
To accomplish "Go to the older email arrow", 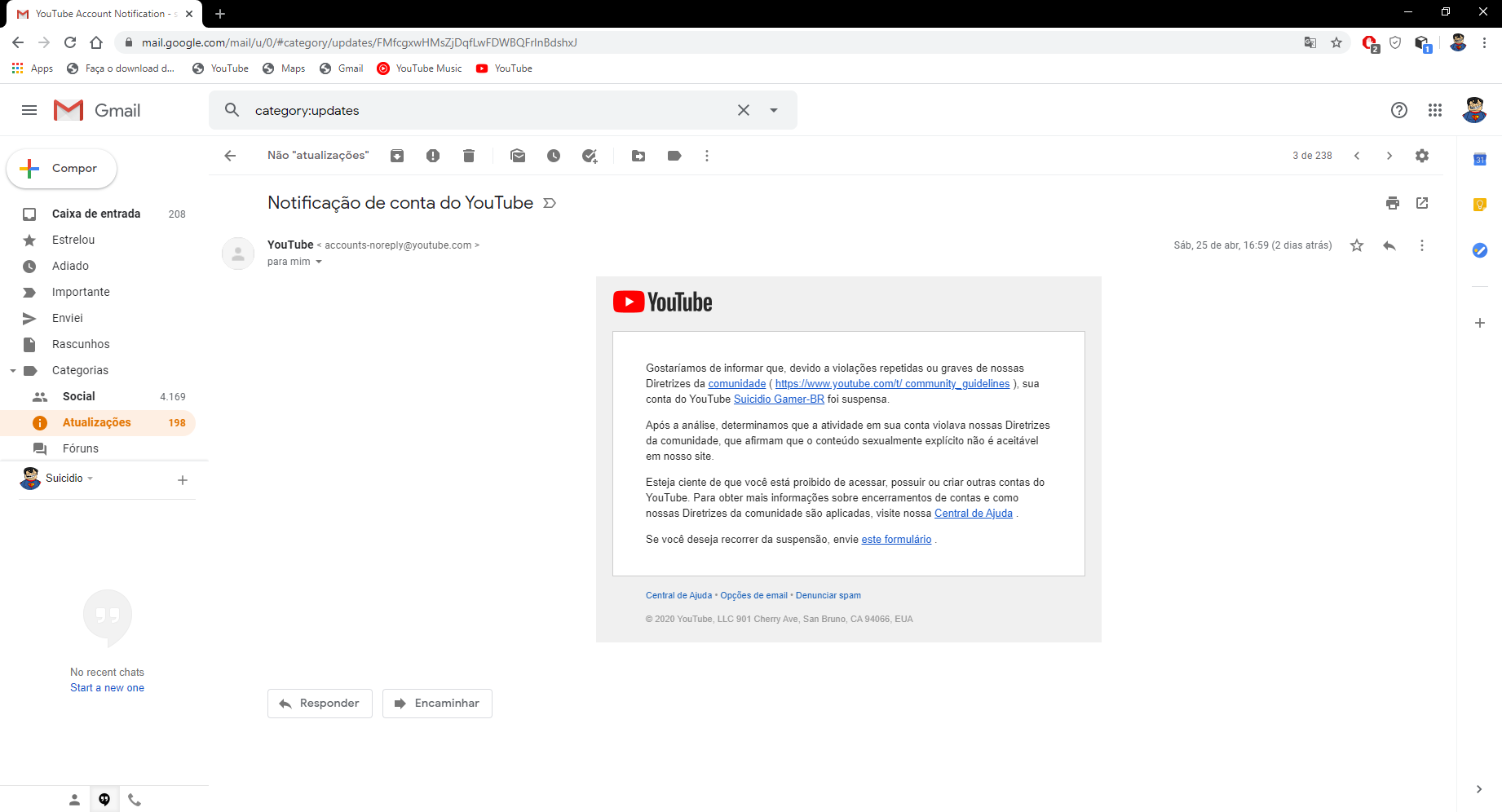I will 1389,156.
